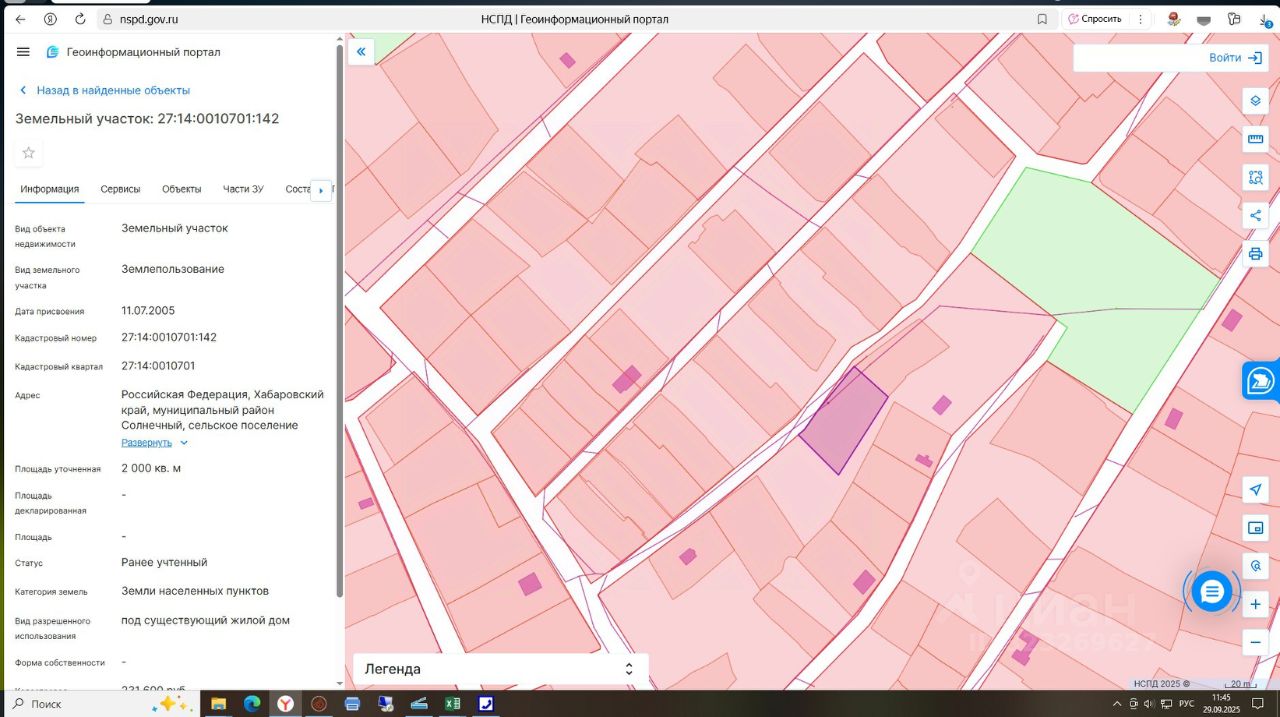Select the ruler measurement tool

1255,139
